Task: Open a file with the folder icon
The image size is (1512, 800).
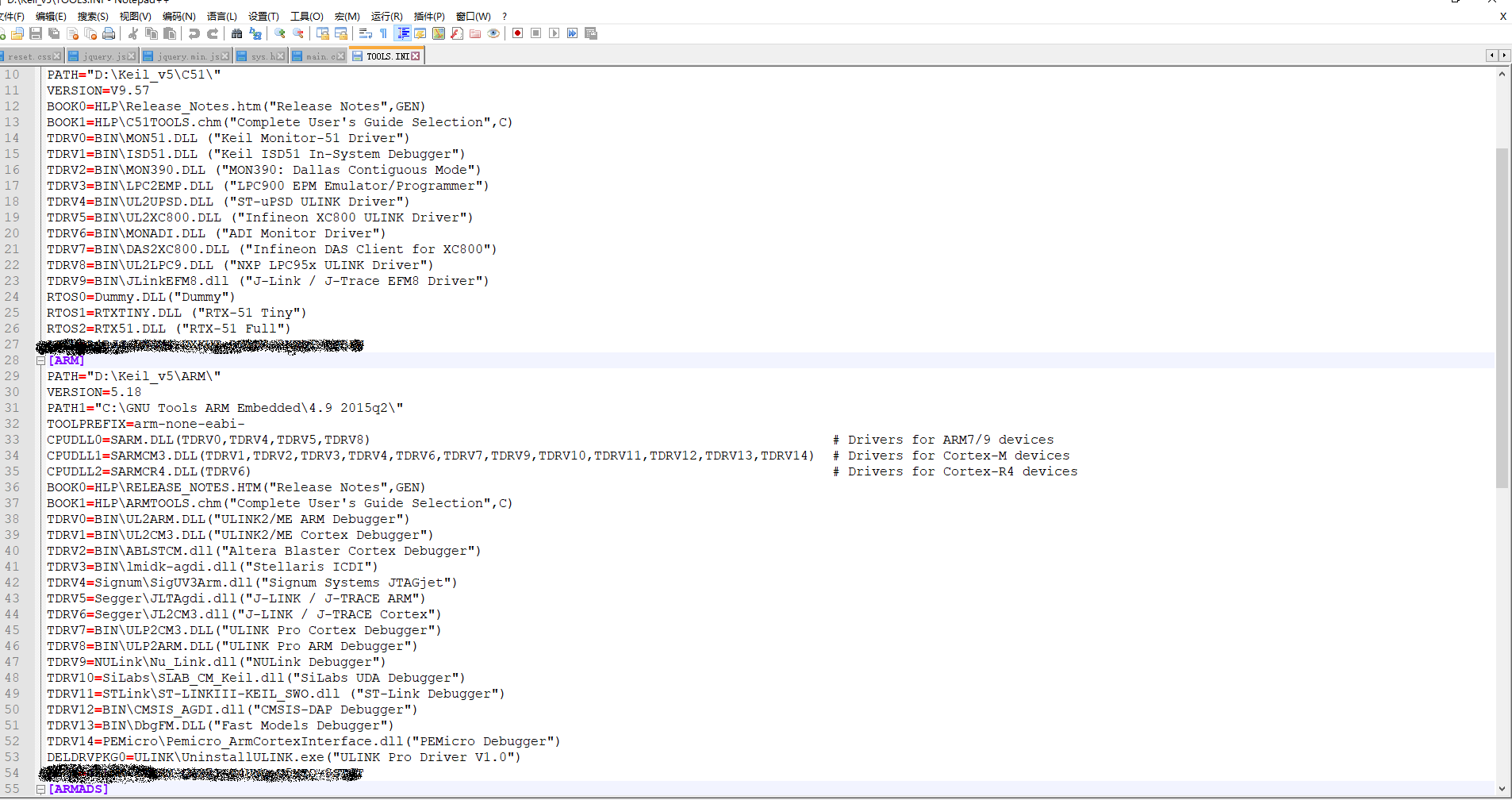Action: (x=17, y=33)
